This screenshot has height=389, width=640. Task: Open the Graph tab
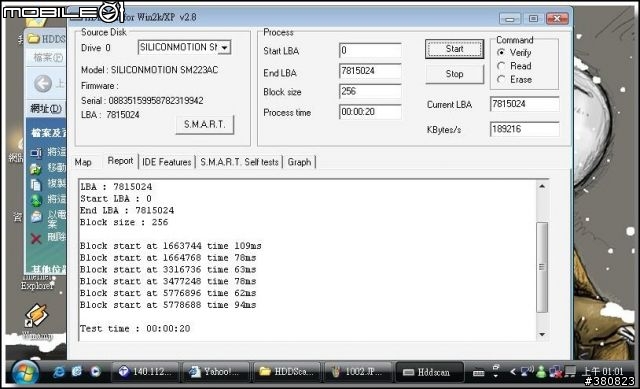pos(299,162)
